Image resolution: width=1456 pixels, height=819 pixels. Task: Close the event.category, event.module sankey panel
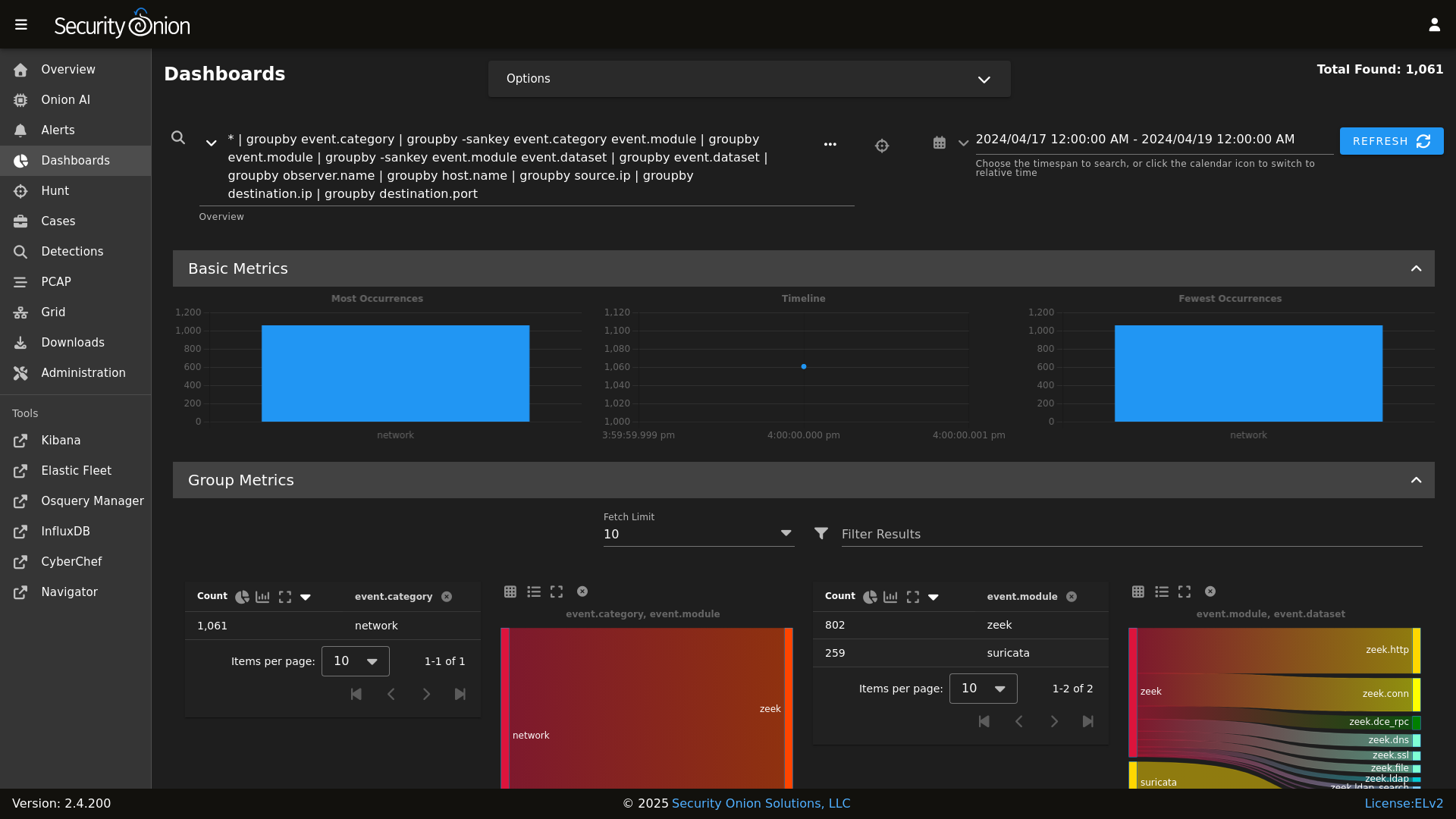coord(582,591)
